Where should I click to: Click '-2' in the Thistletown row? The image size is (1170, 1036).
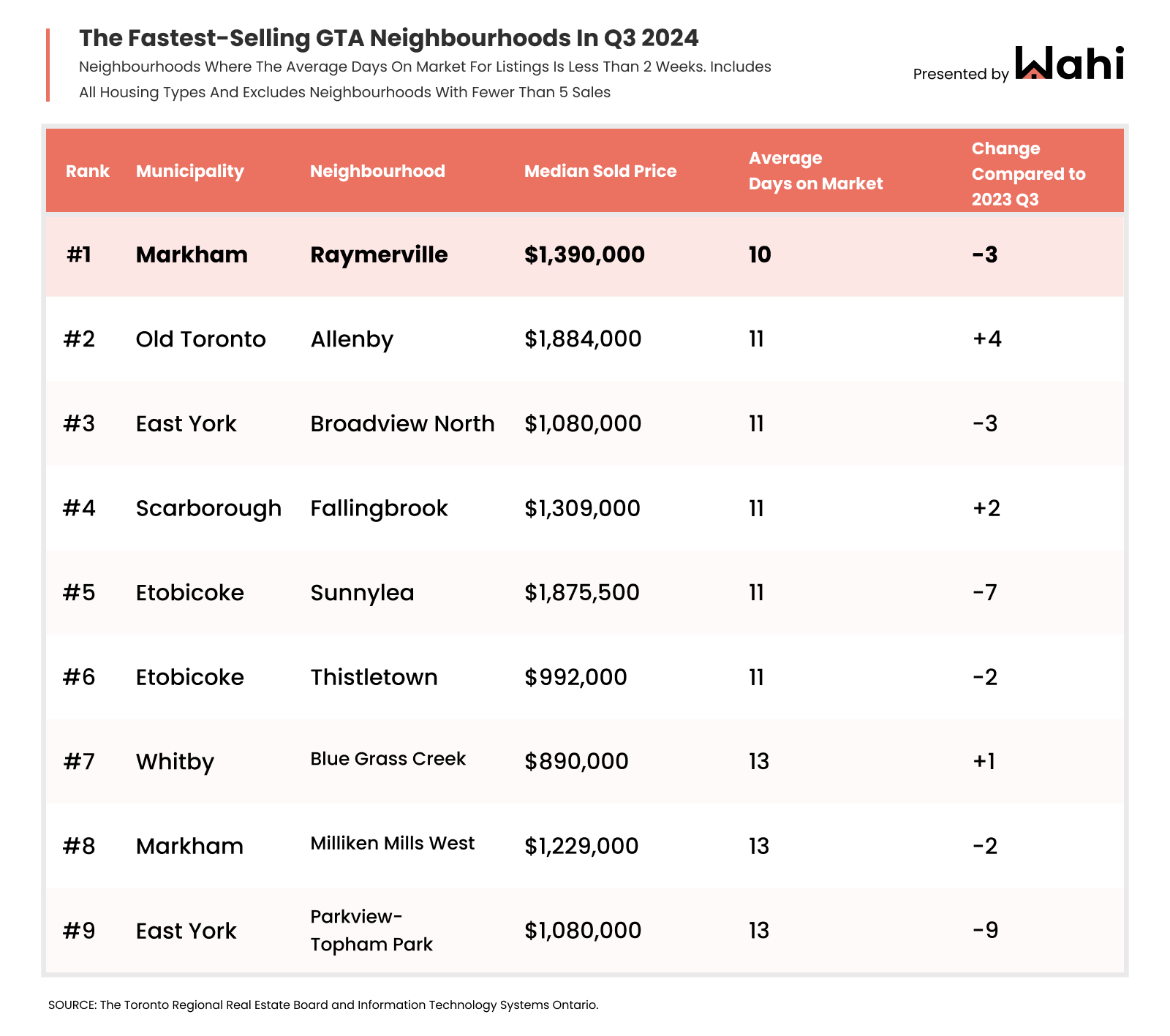pos(985,677)
